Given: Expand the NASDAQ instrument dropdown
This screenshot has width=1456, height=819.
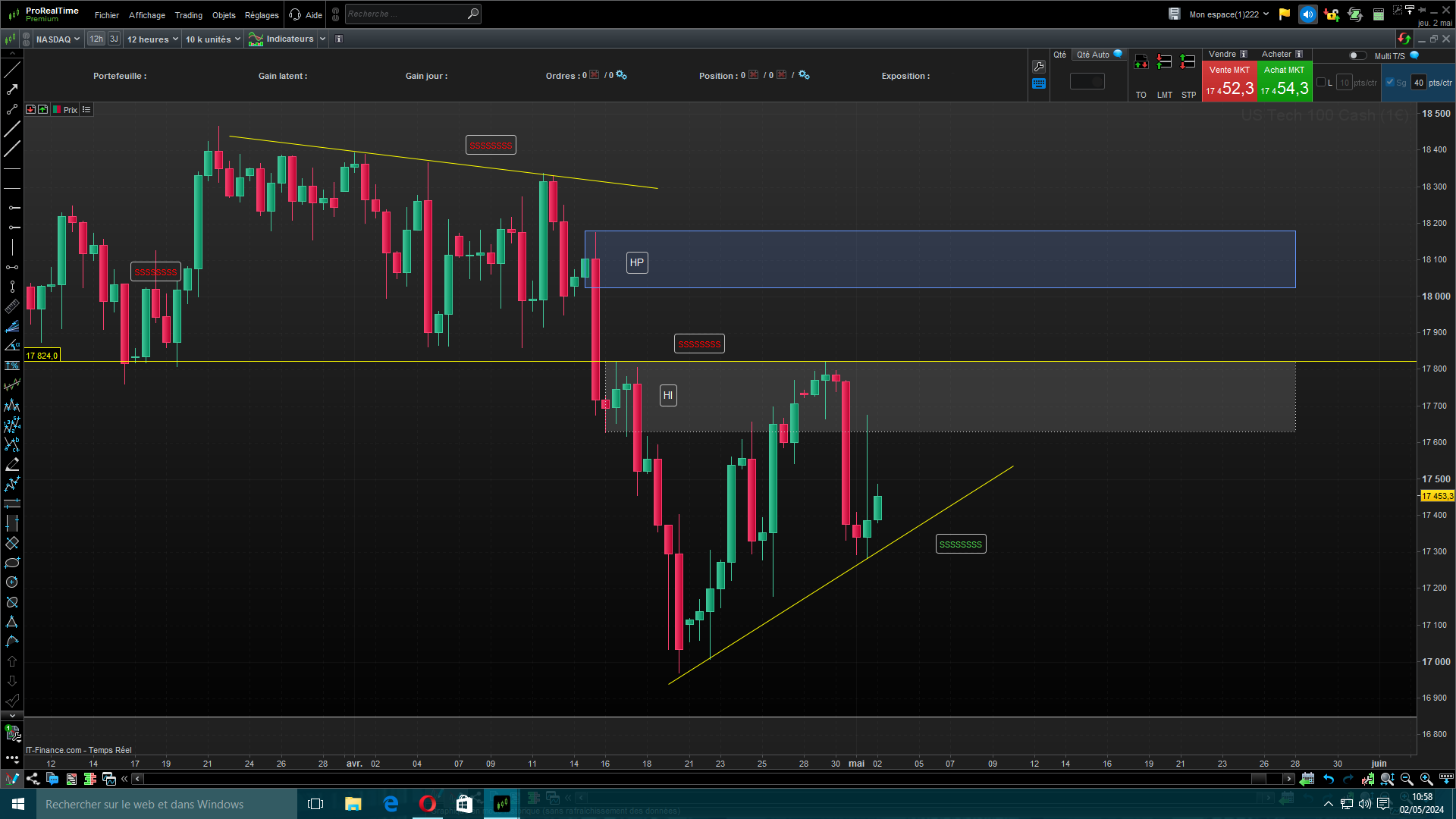Looking at the screenshot, I should (x=58, y=39).
